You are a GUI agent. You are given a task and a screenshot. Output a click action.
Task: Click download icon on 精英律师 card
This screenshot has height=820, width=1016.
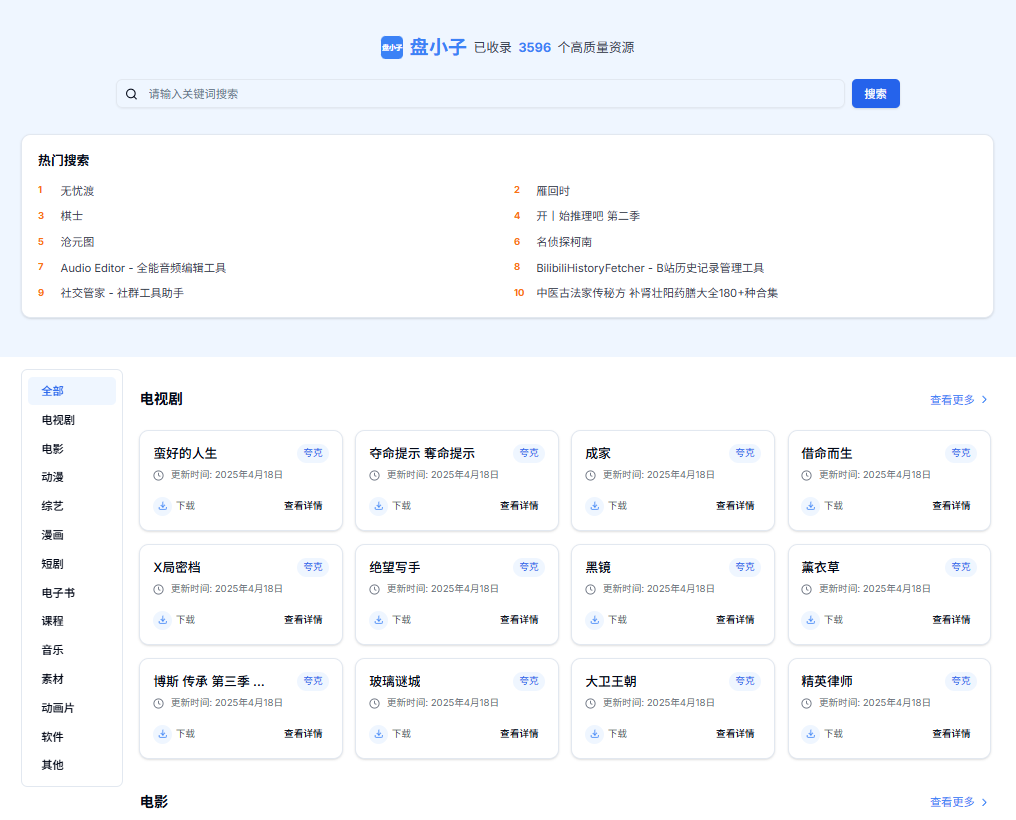click(x=810, y=734)
